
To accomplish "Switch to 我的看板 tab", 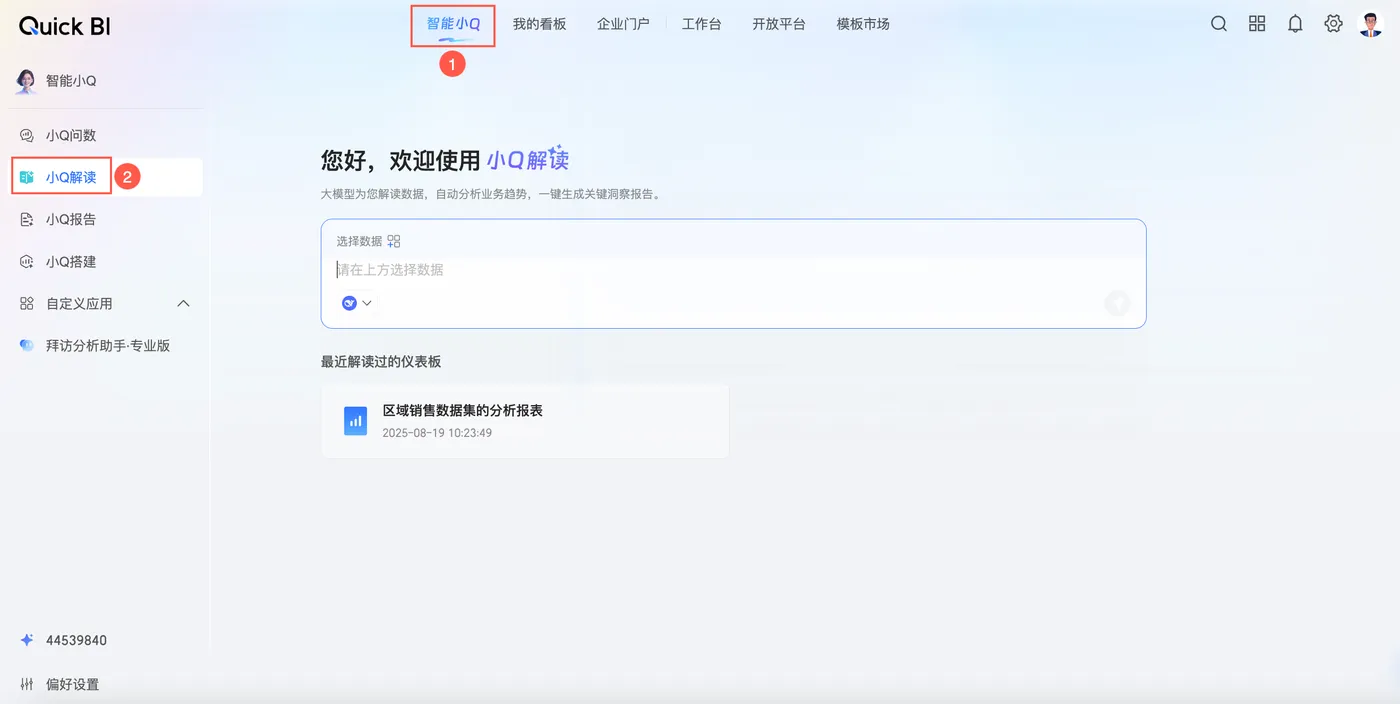I will pos(539,24).
